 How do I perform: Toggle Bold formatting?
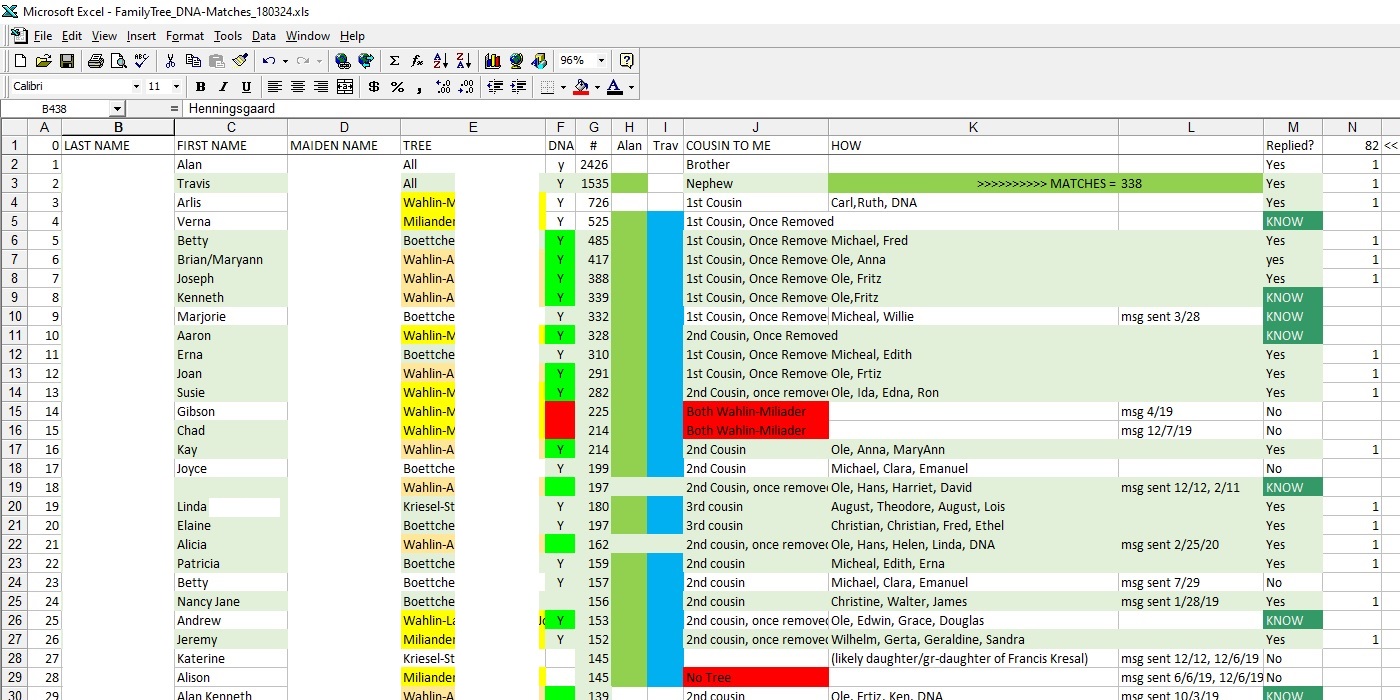tap(200, 87)
